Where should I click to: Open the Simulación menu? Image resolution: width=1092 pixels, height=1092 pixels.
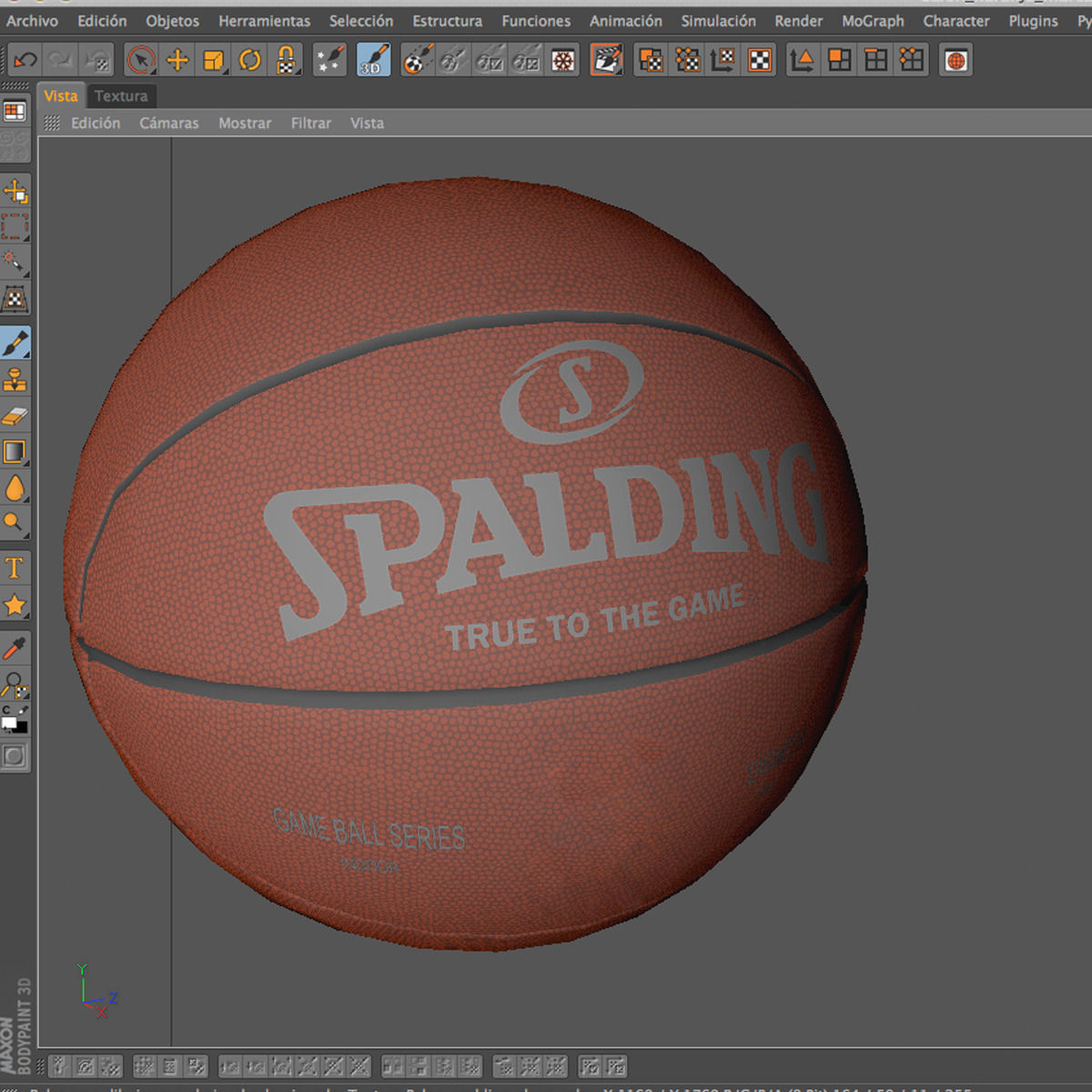[718, 20]
